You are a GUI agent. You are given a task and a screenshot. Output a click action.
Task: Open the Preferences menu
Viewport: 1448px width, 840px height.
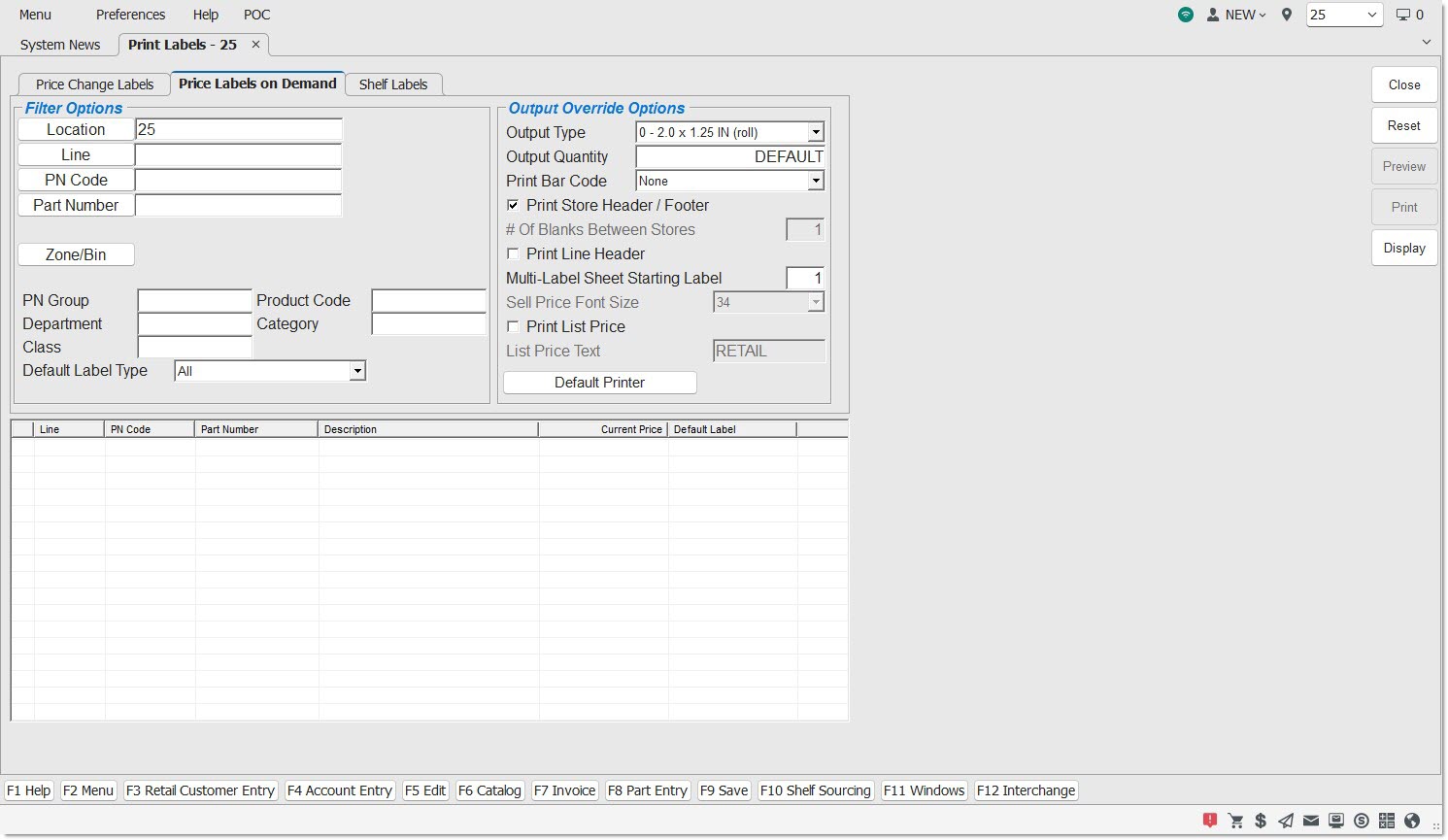pos(130,15)
